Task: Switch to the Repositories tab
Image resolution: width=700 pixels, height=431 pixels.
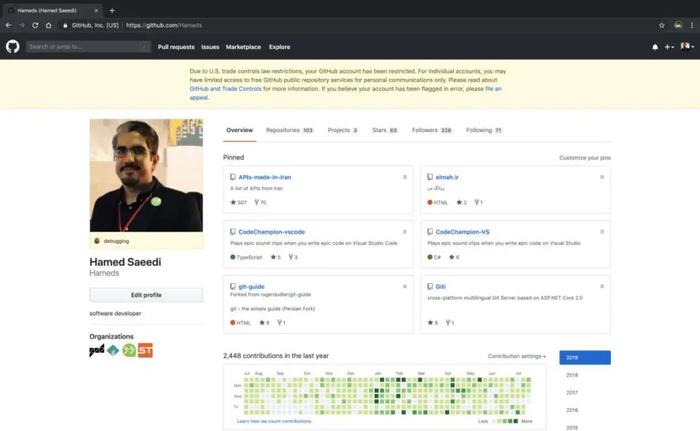Action: coord(289,130)
